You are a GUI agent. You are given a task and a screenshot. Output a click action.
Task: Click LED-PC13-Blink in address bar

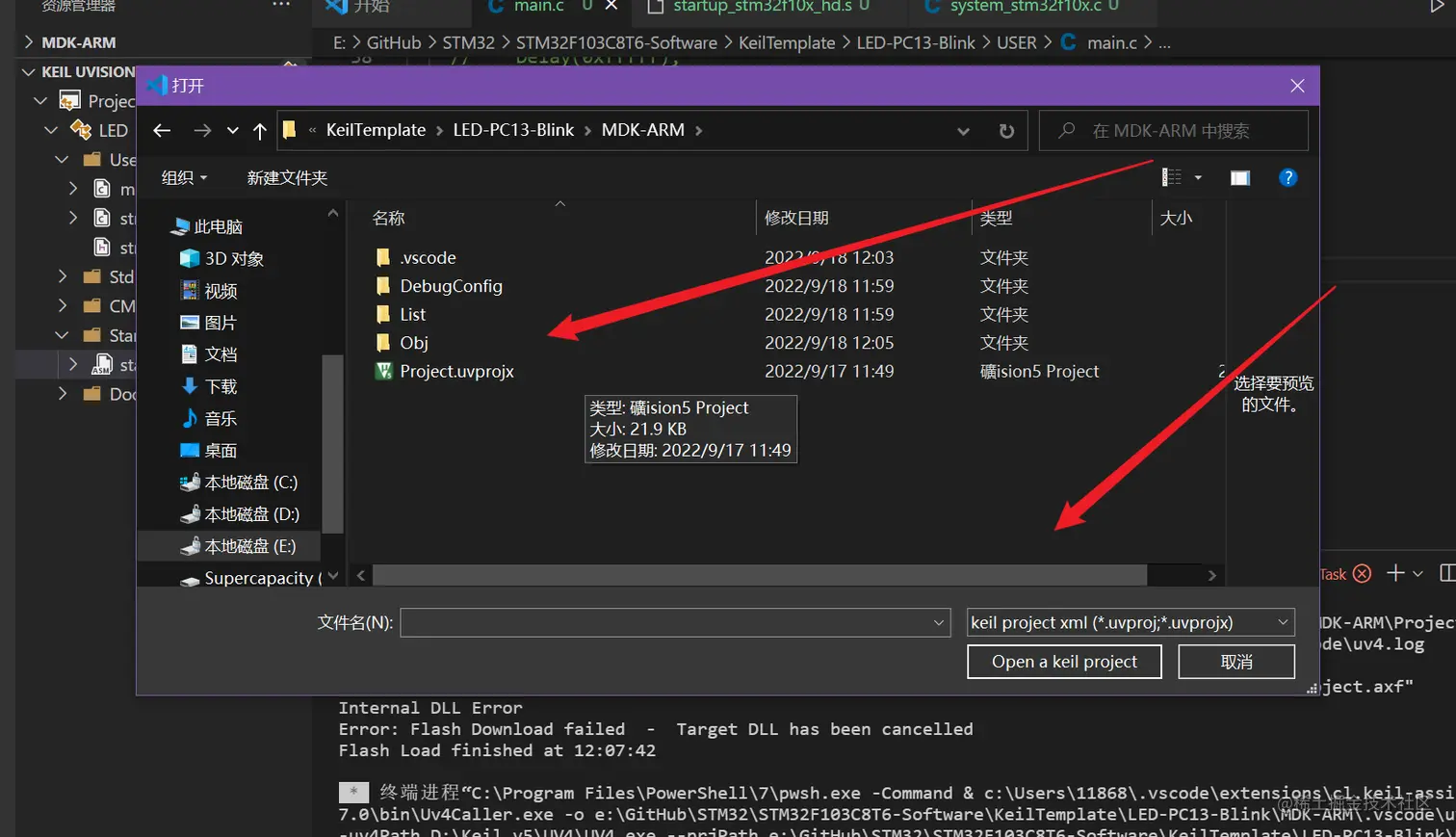(513, 130)
